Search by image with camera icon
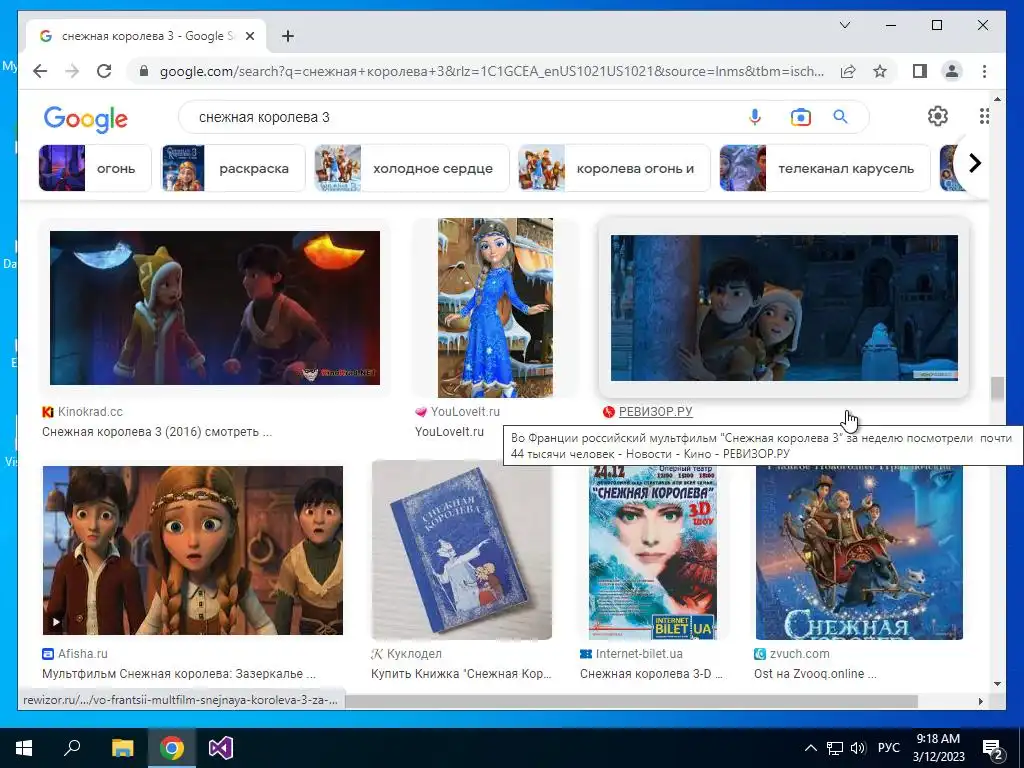 (x=800, y=117)
